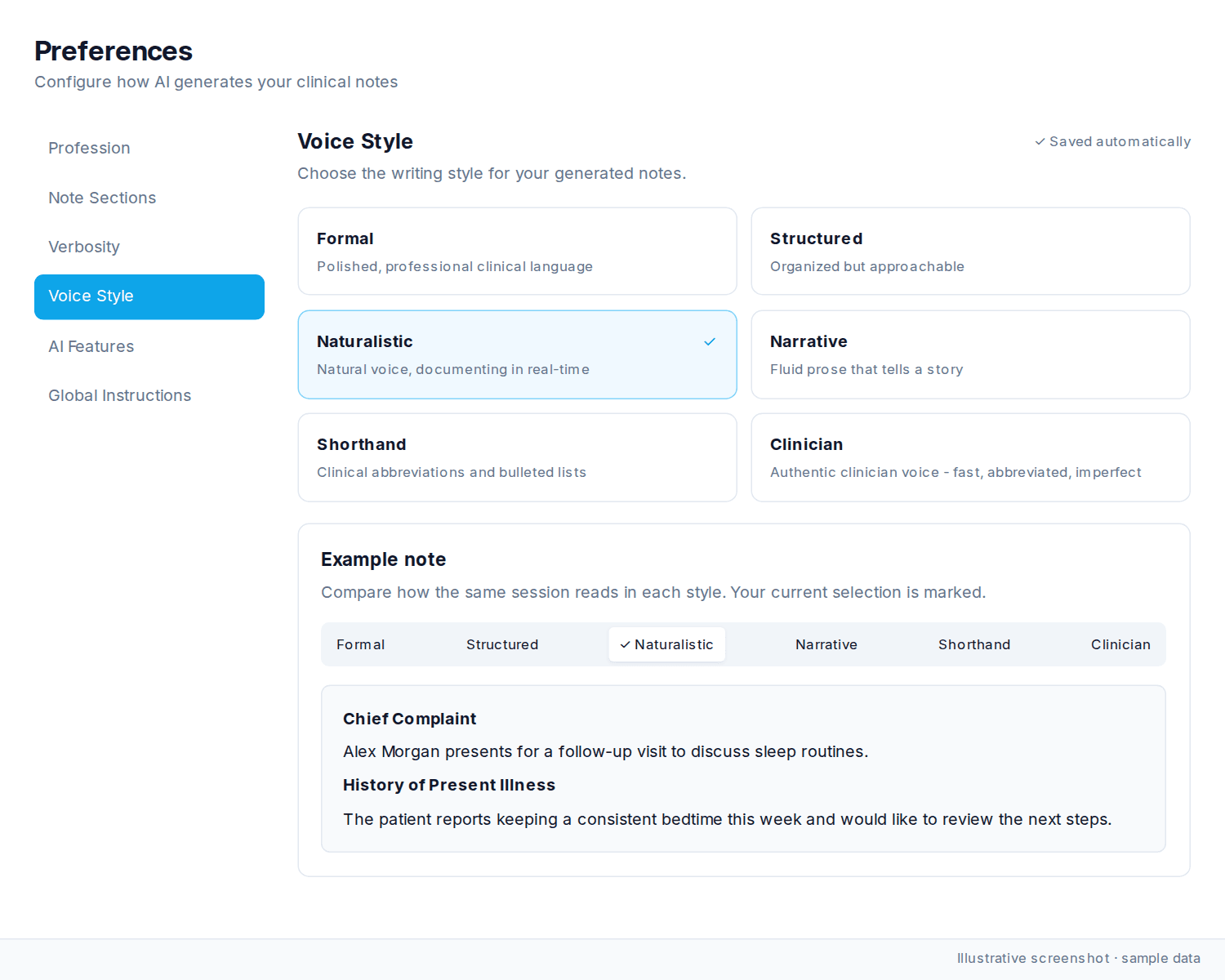This screenshot has width=1225, height=980.
Task: Click the 'Illustrative screenshot · sample data' footer text
Action: (1079, 958)
